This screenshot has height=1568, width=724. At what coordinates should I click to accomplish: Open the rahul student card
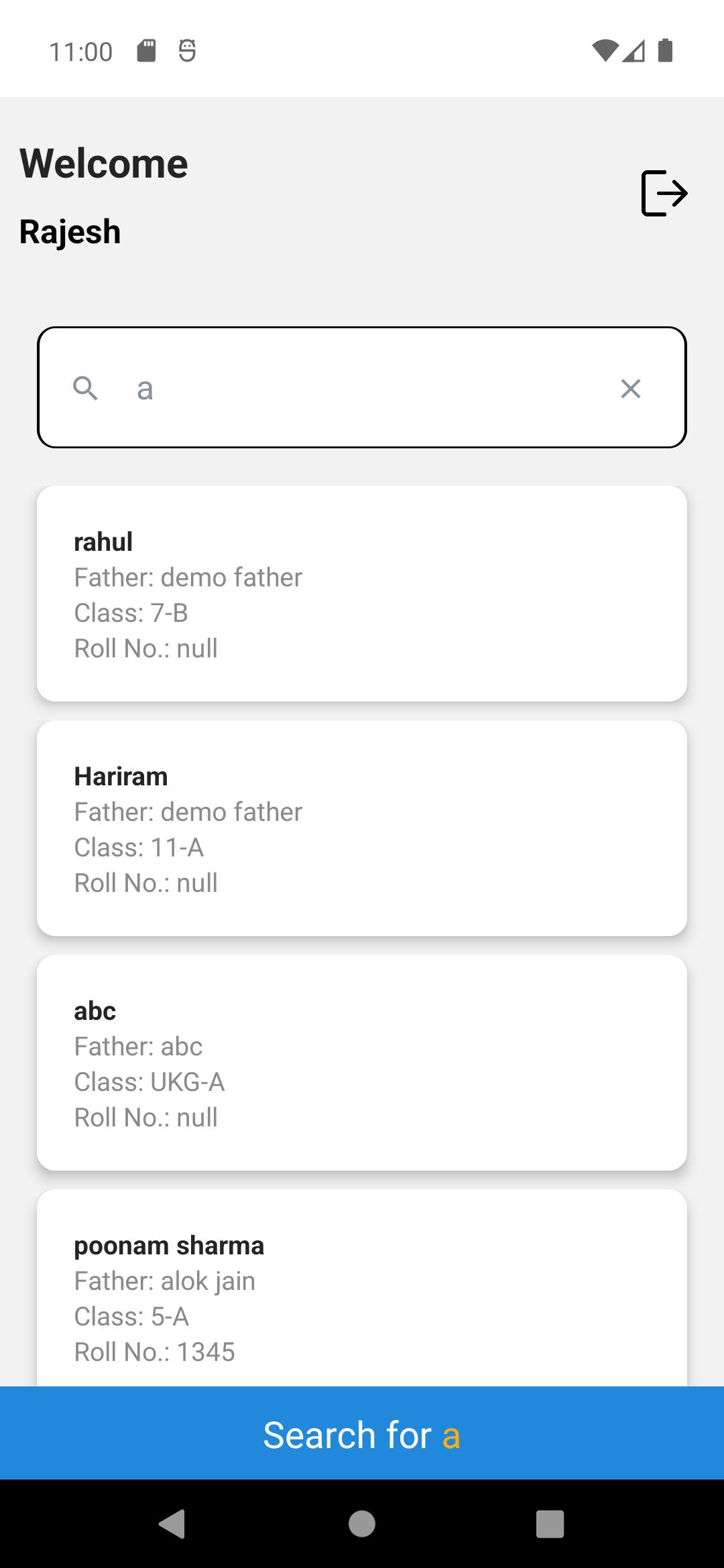tap(362, 594)
